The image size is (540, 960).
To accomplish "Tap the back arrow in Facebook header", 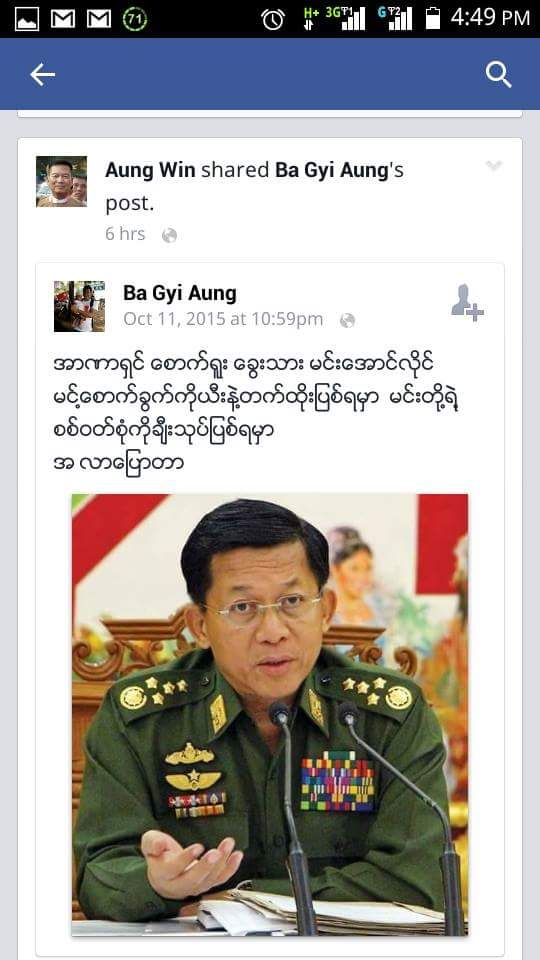I will click(x=42, y=75).
